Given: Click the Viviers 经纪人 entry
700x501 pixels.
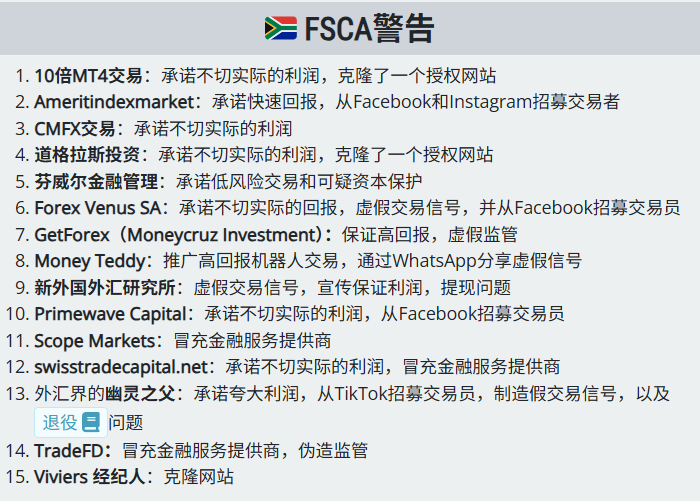Looking at the screenshot, I should 90,477.
